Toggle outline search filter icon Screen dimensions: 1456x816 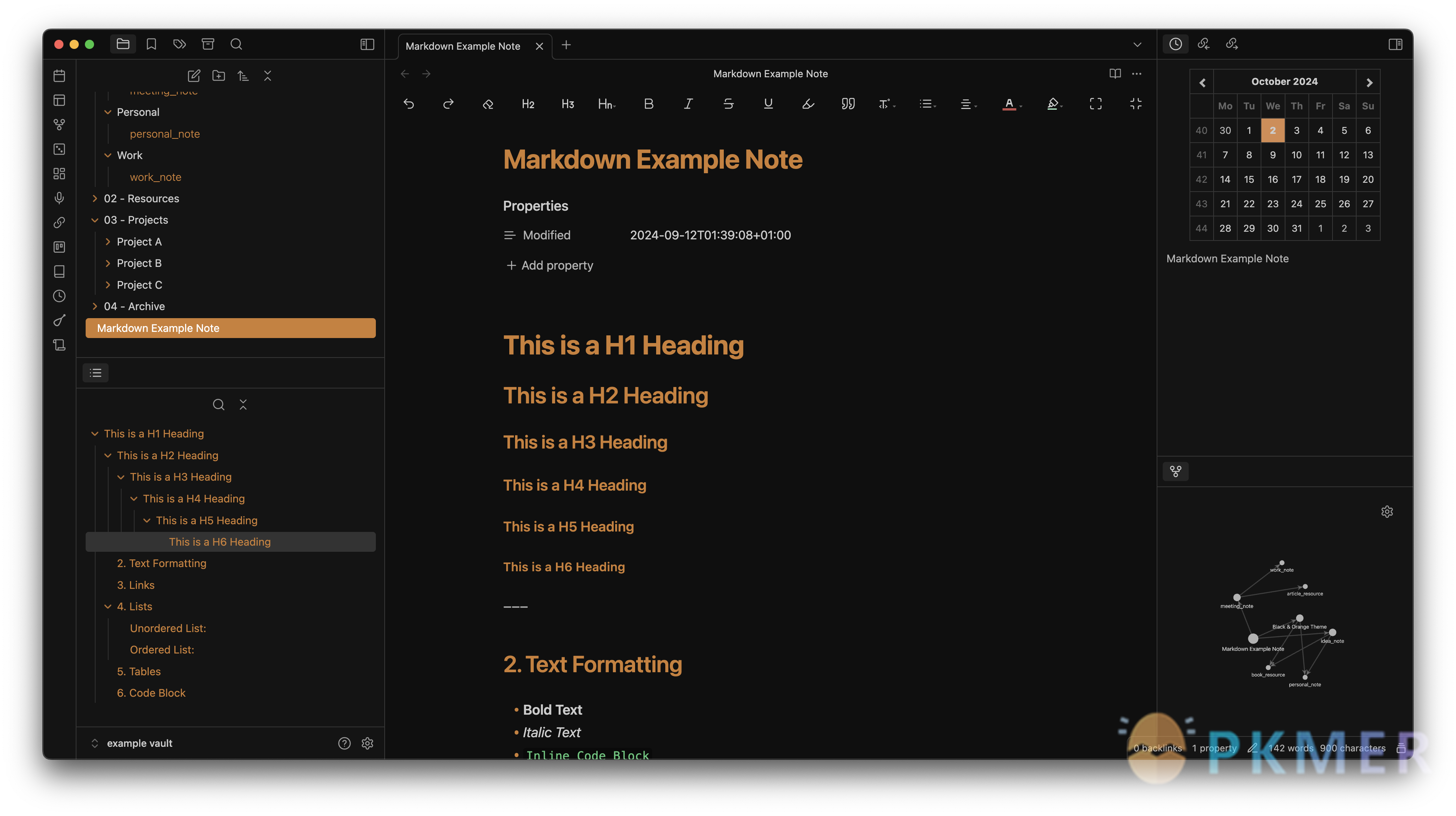pyautogui.click(x=218, y=405)
